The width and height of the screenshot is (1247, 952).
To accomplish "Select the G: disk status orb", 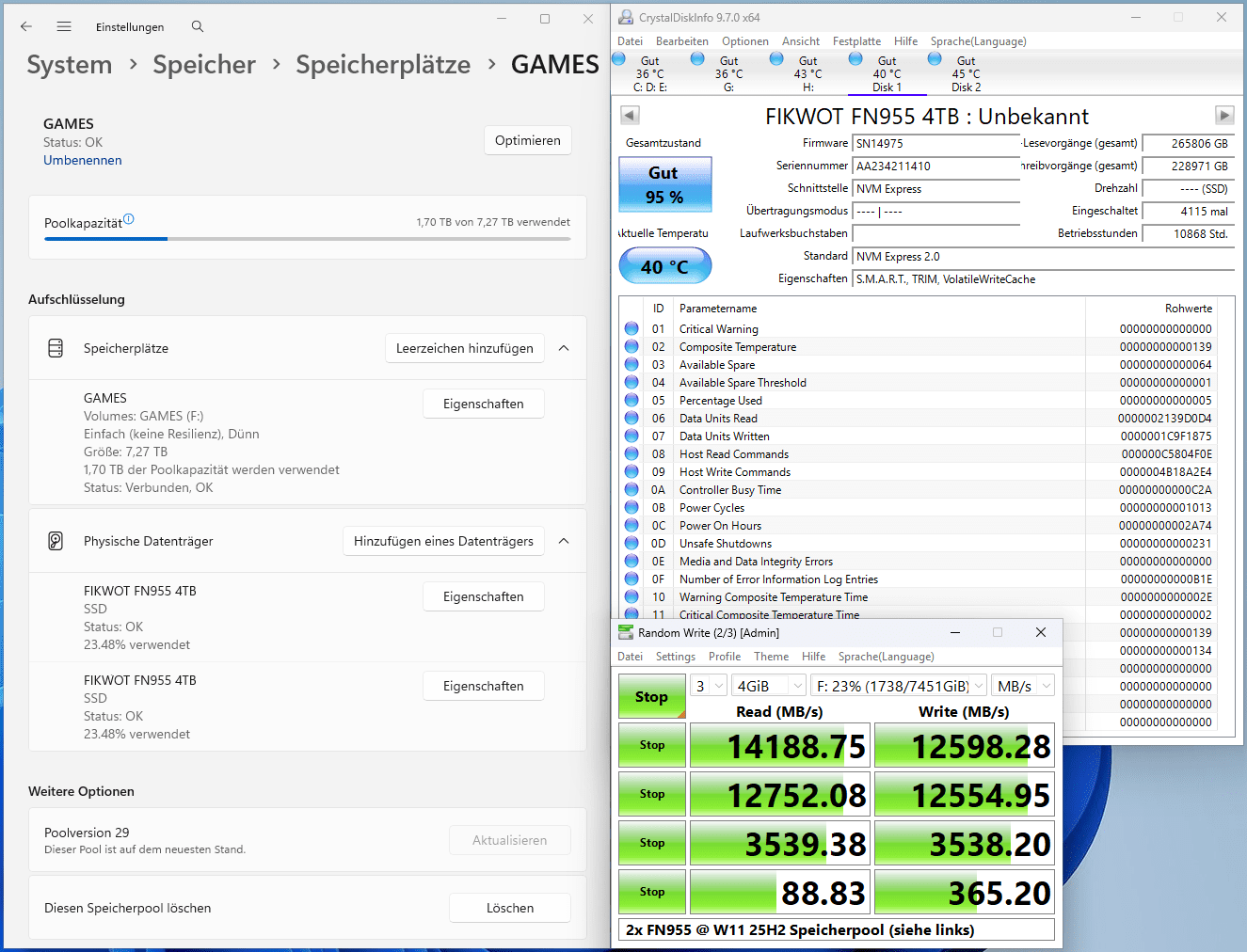I will pyautogui.click(x=697, y=58).
